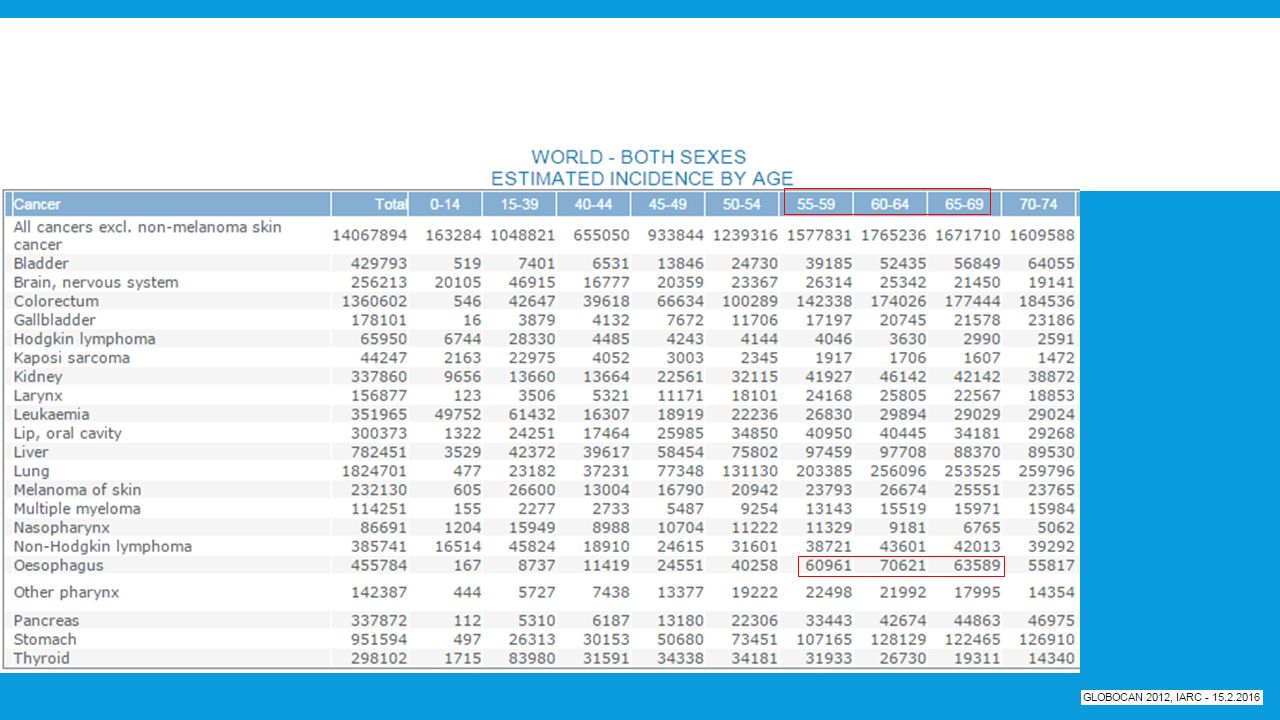Screen dimensions: 1280x720
Task: Click the Gallbladder row label
Action: click(x=55, y=320)
